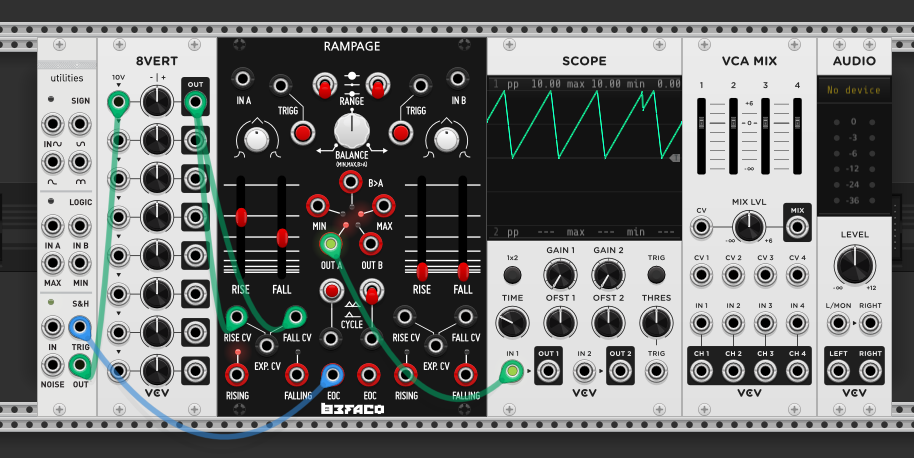Click the VCA MIX IN 1 jack
The height and width of the screenshot is (458, 914).
[701, 323]
